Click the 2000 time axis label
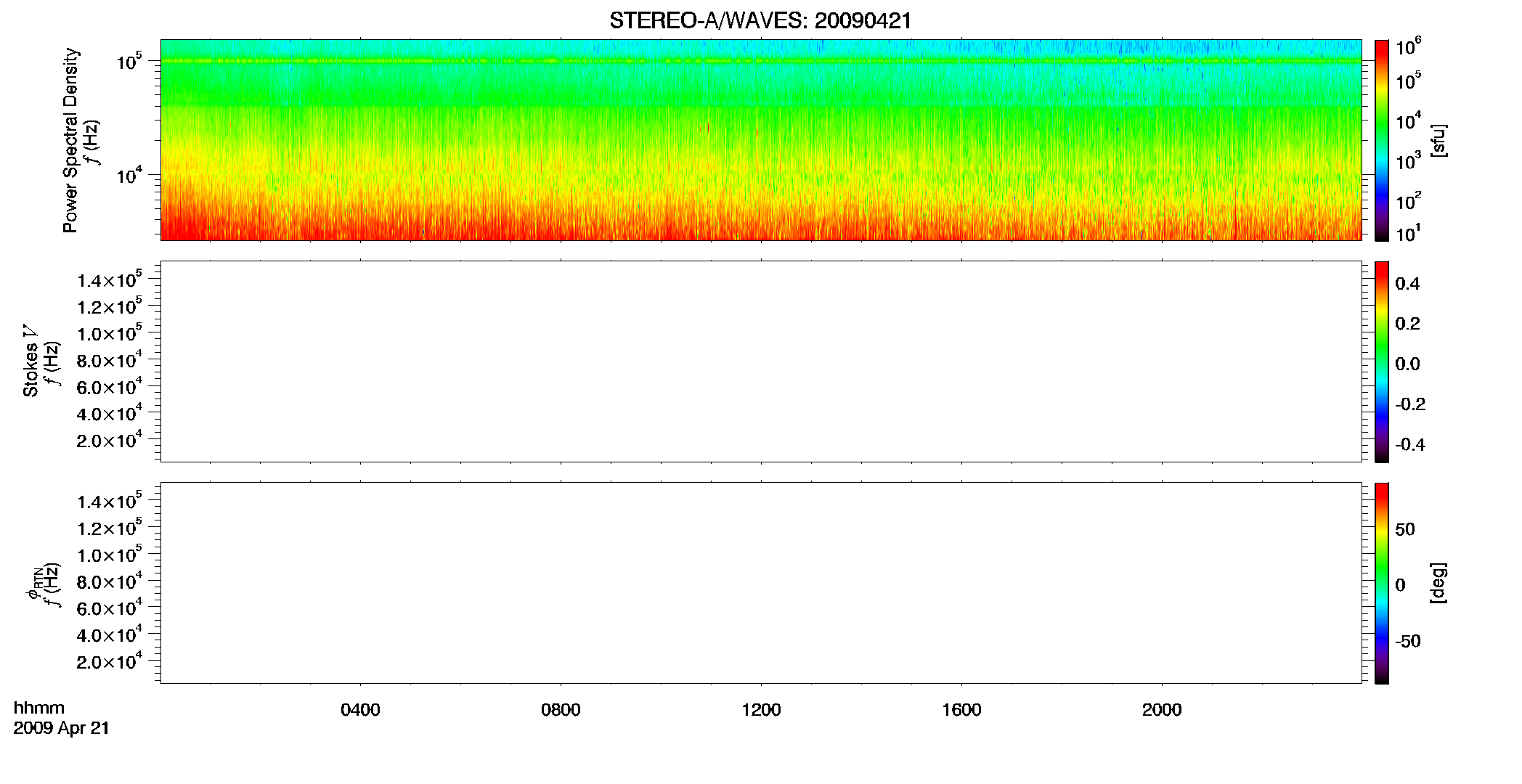This screenshot has height=784, width=1522. (1162, 710)
